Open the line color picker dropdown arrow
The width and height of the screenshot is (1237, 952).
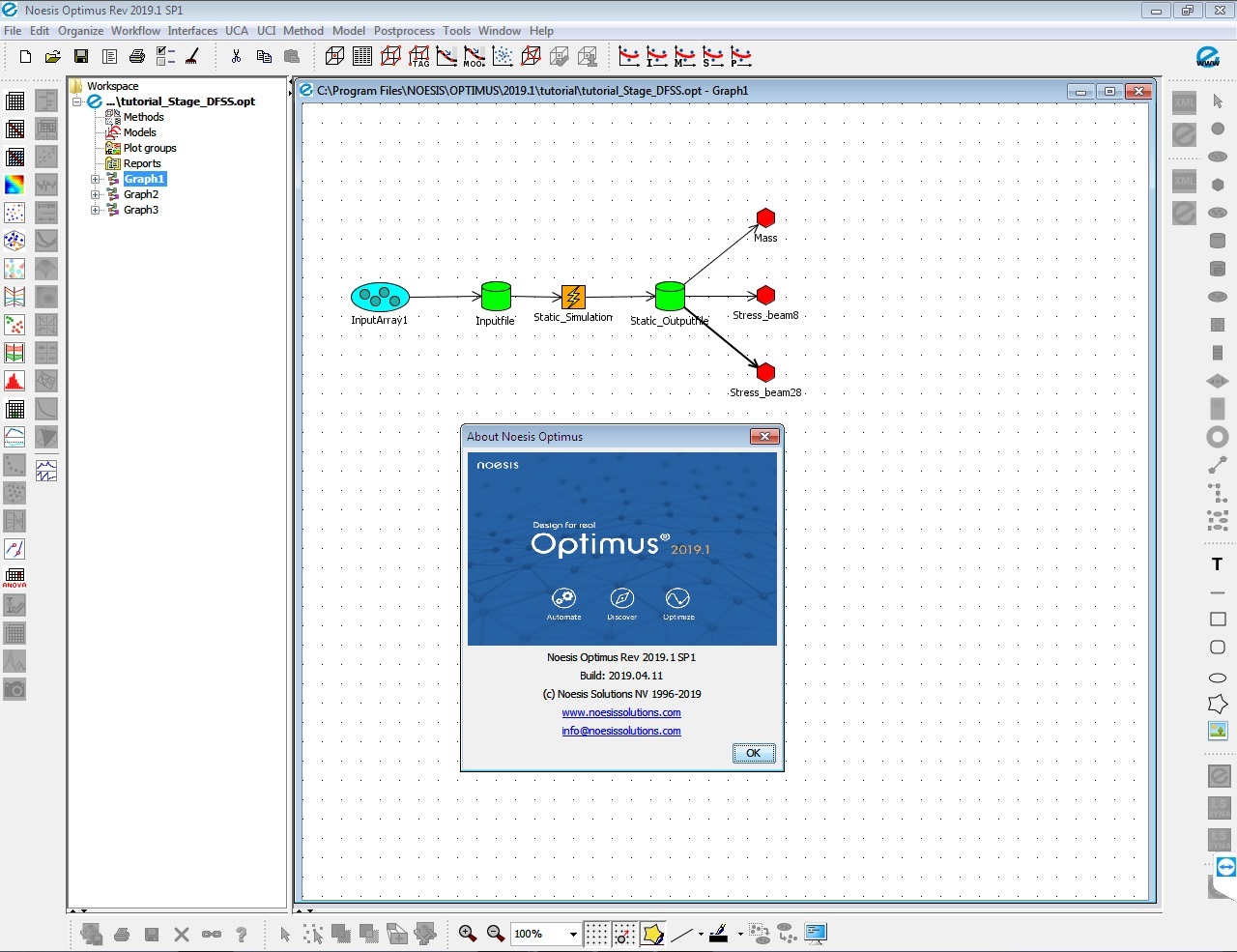pyautogui.click(x=740, y=934)
